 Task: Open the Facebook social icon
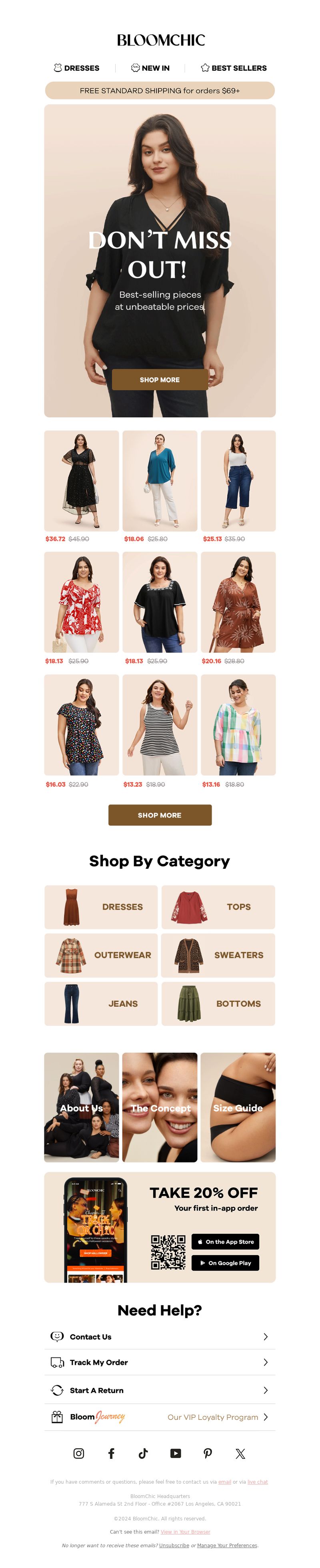[111, 1453]
